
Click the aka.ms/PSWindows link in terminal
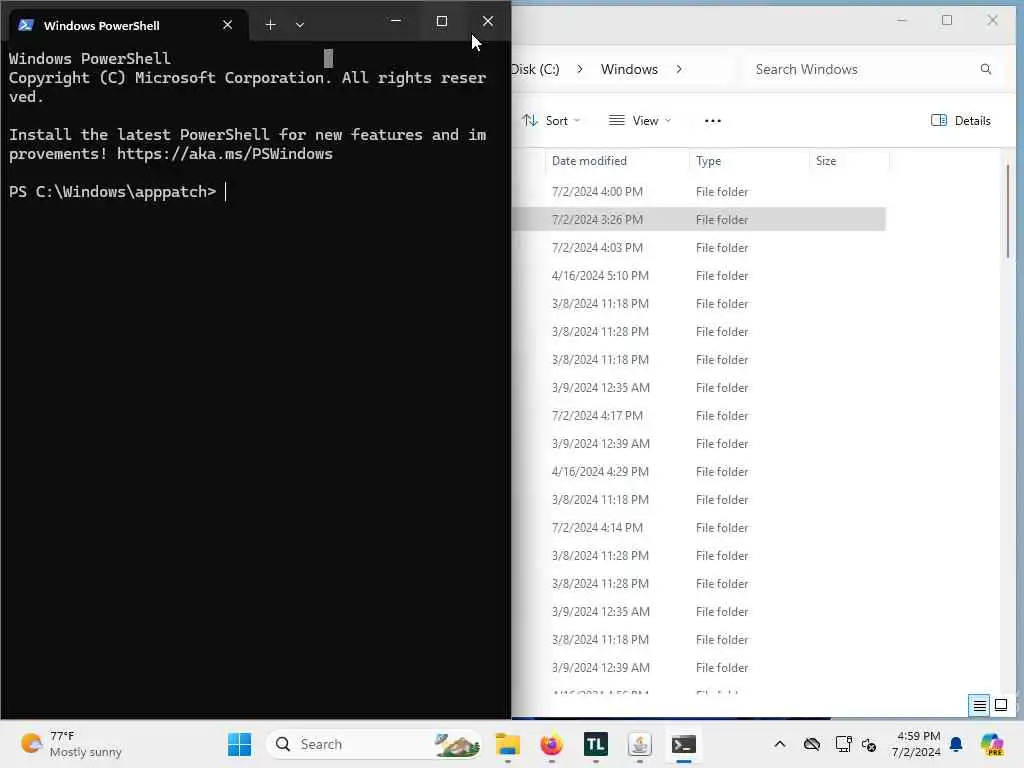(x=225, y=154)
